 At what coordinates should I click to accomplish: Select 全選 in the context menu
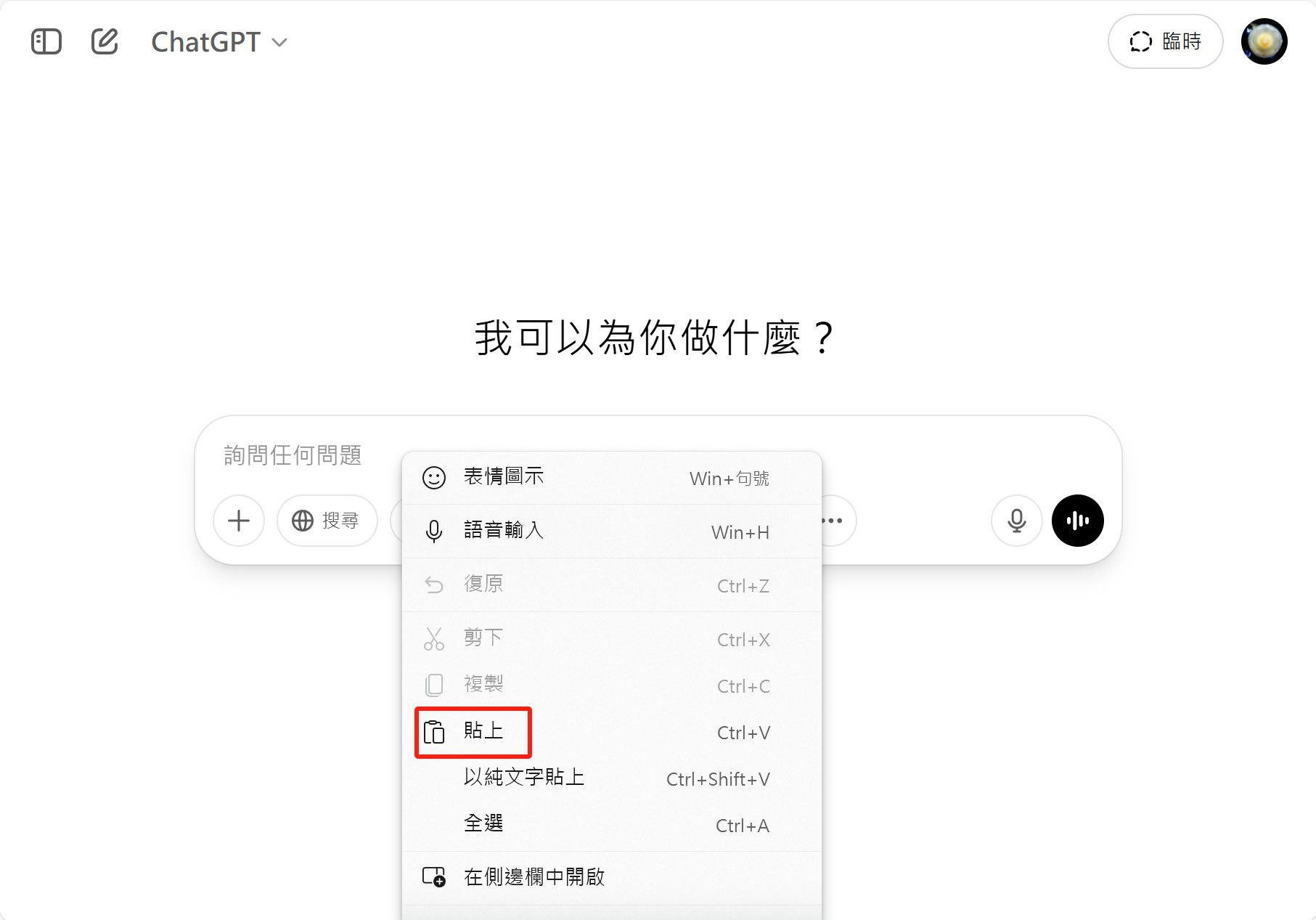611,825
